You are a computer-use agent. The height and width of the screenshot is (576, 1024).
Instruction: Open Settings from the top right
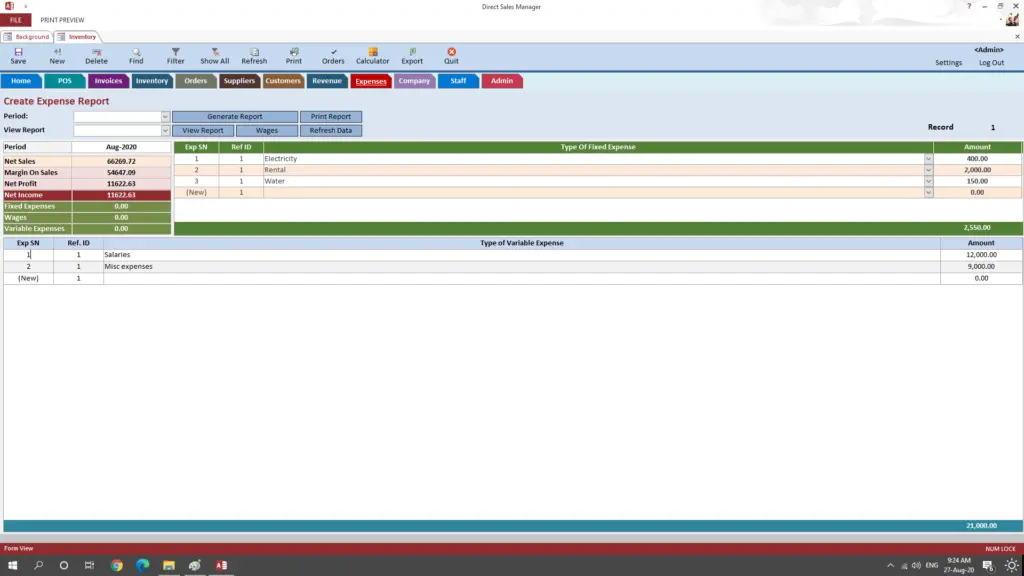pos(948,61)
